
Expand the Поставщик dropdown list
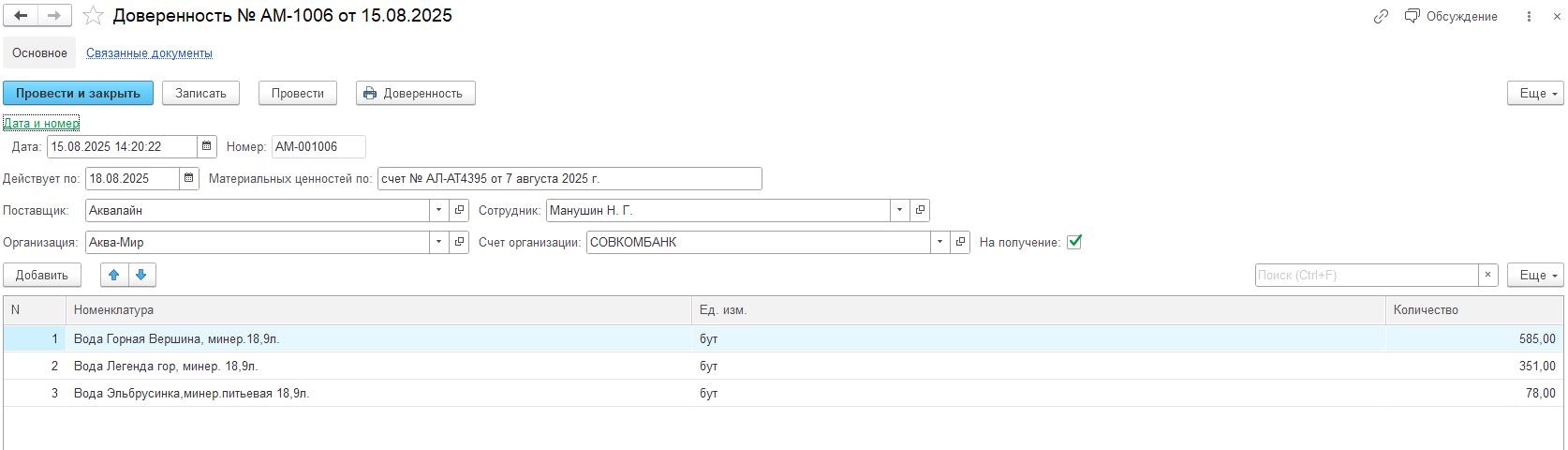point(438,210)
